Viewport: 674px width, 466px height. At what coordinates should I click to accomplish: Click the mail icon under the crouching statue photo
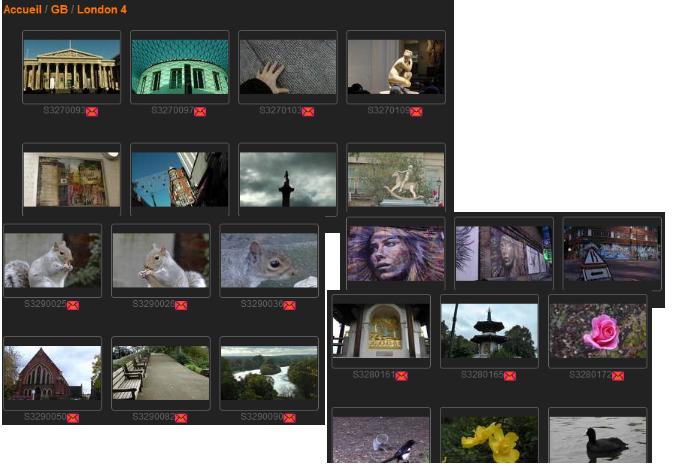(x=416, y=112)
